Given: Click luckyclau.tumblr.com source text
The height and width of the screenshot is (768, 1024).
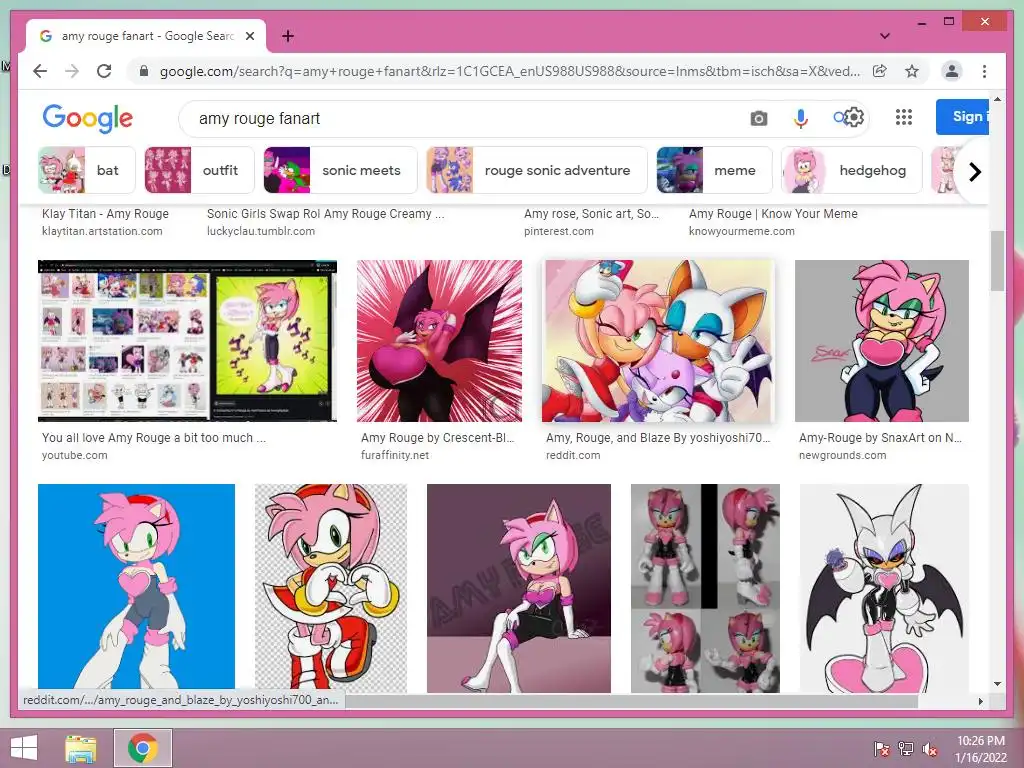Looking at the screenshot, I should coord(261,231).
